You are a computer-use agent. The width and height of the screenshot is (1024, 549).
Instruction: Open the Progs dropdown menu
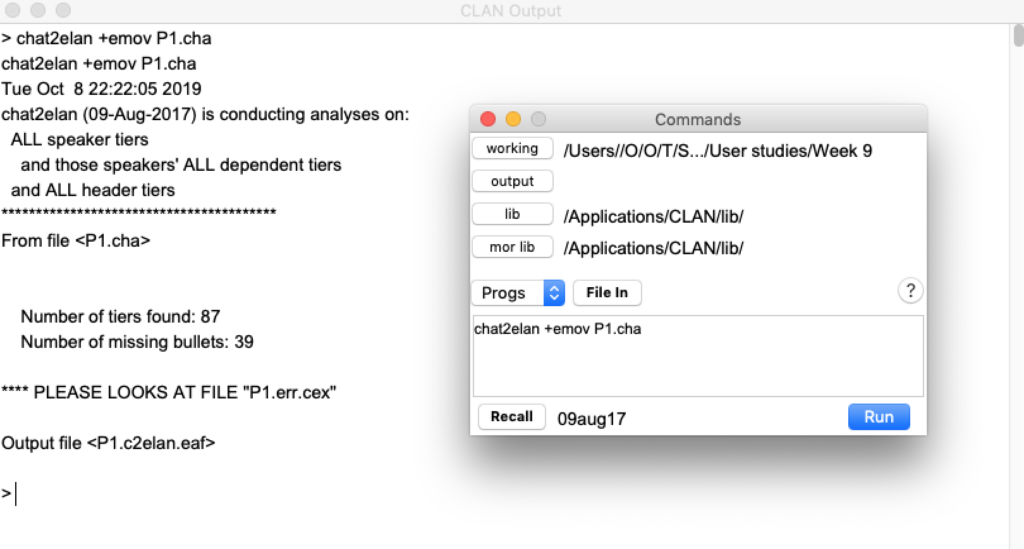[518, 293]
